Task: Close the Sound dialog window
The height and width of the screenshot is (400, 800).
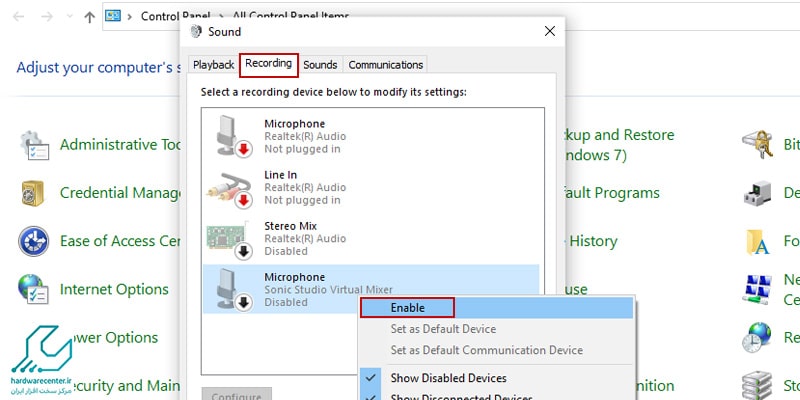Action: coord(549,31)
